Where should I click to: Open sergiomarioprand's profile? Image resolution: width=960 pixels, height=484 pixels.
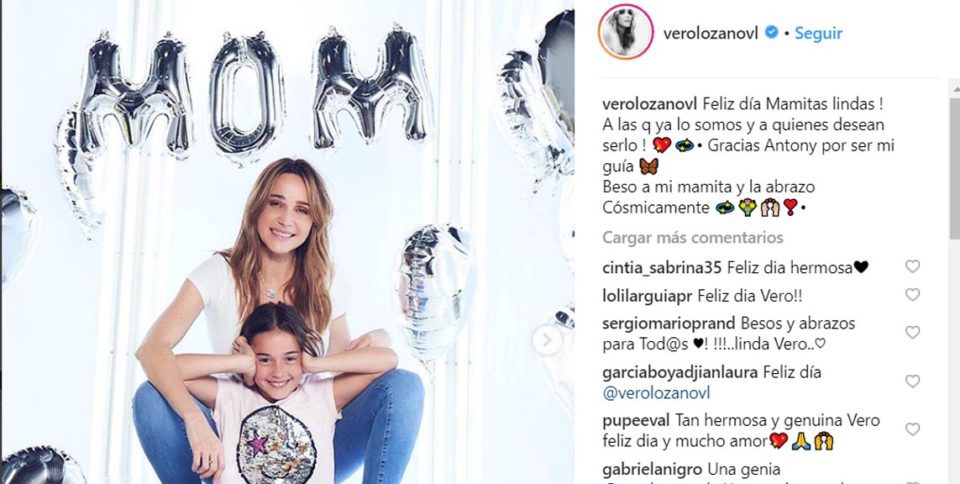[669, 323]
